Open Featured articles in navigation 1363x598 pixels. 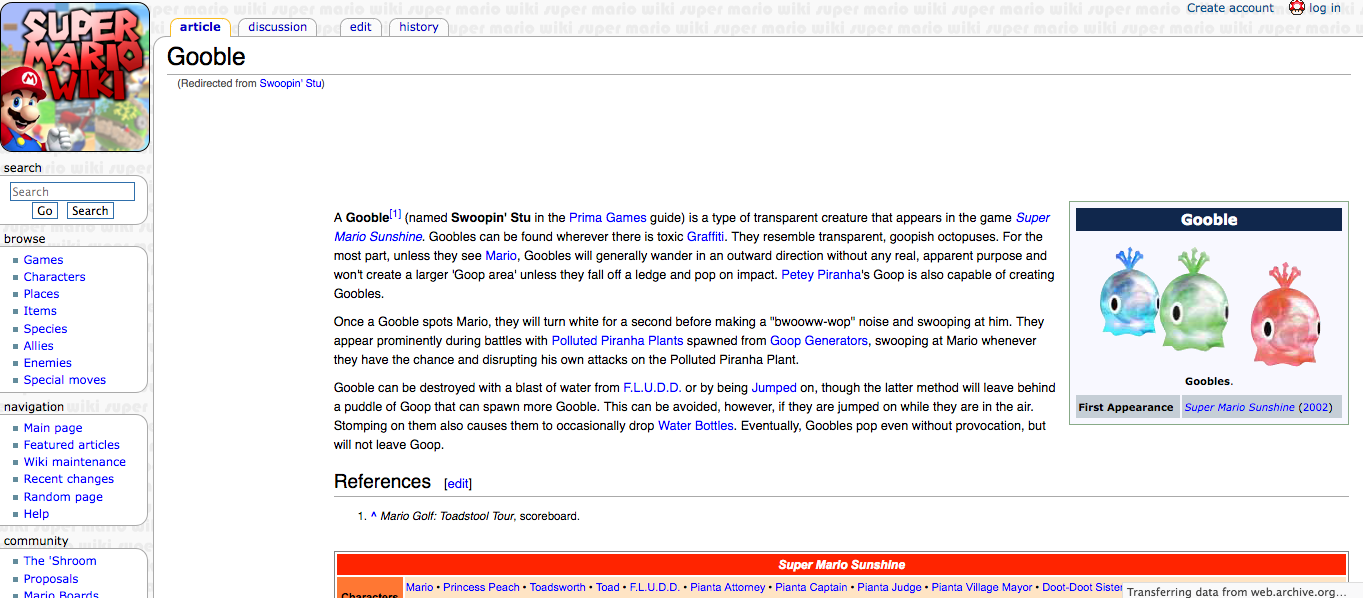(72, 445)
